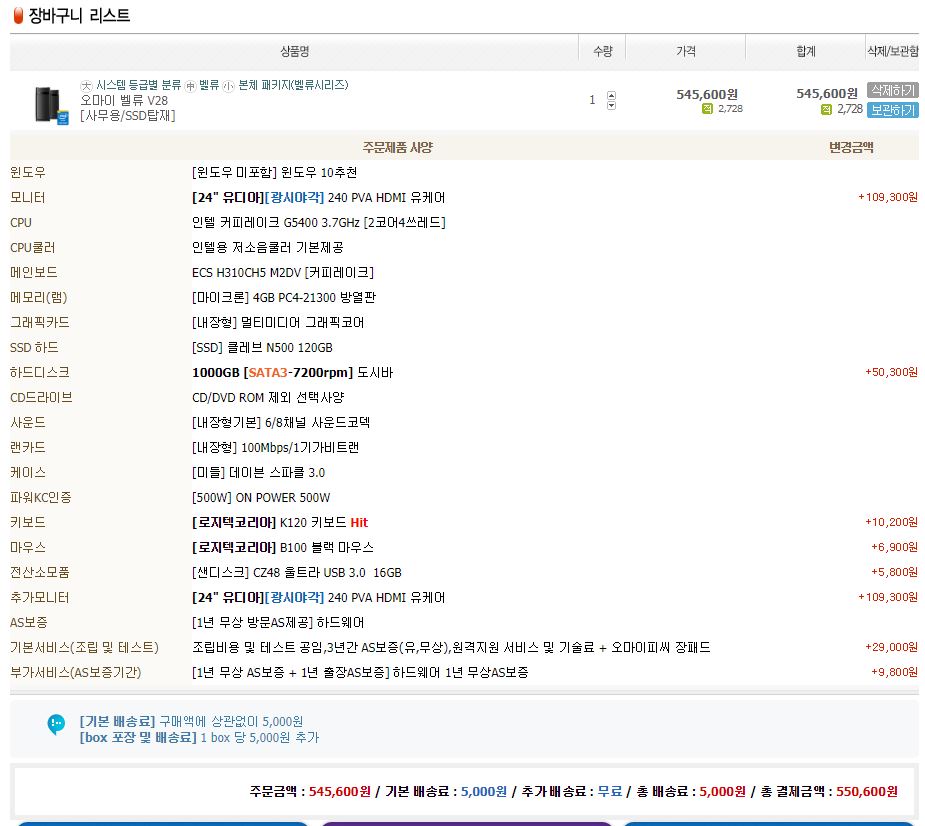Open the 벨류 category link
Viewport: 925px width, 826px height.
tap(209, 85)
